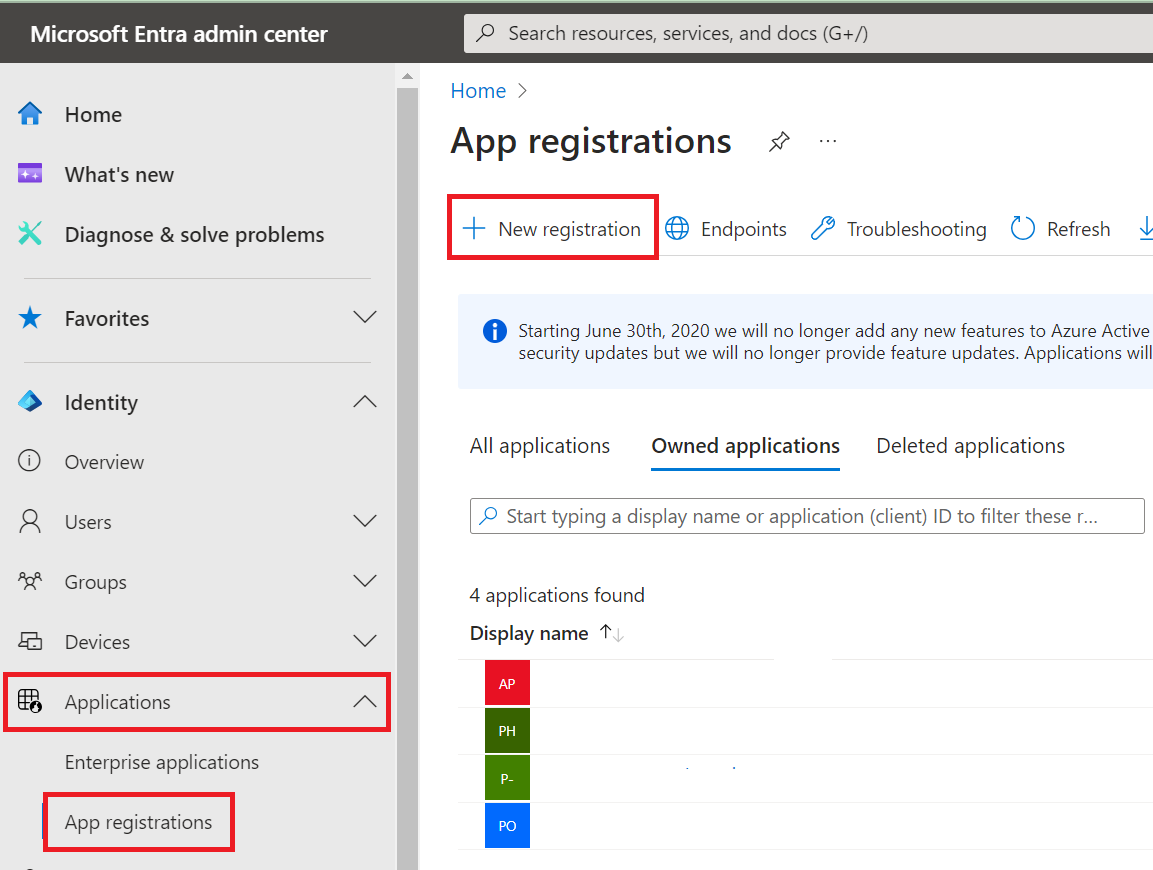Click the Identity diamond icon

tap(30, 402)
